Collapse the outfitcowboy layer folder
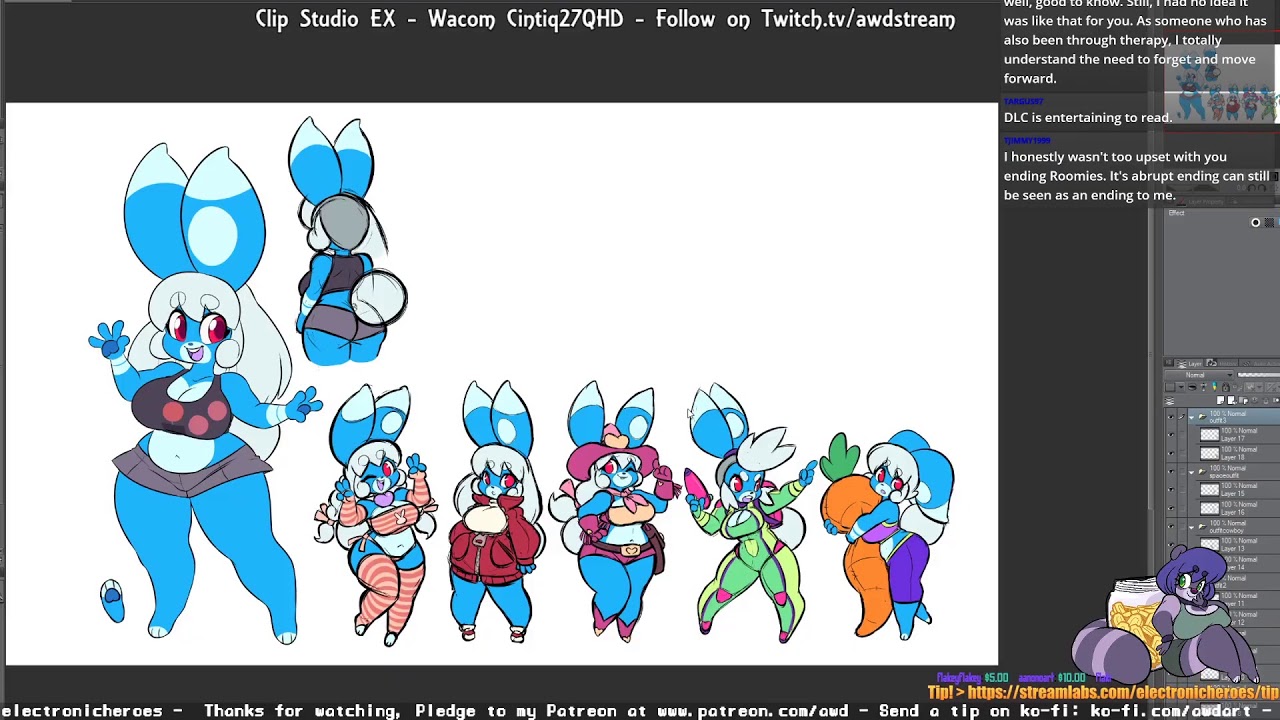The width and height of the screenshot is (1280, 720). click(1192, 527)
